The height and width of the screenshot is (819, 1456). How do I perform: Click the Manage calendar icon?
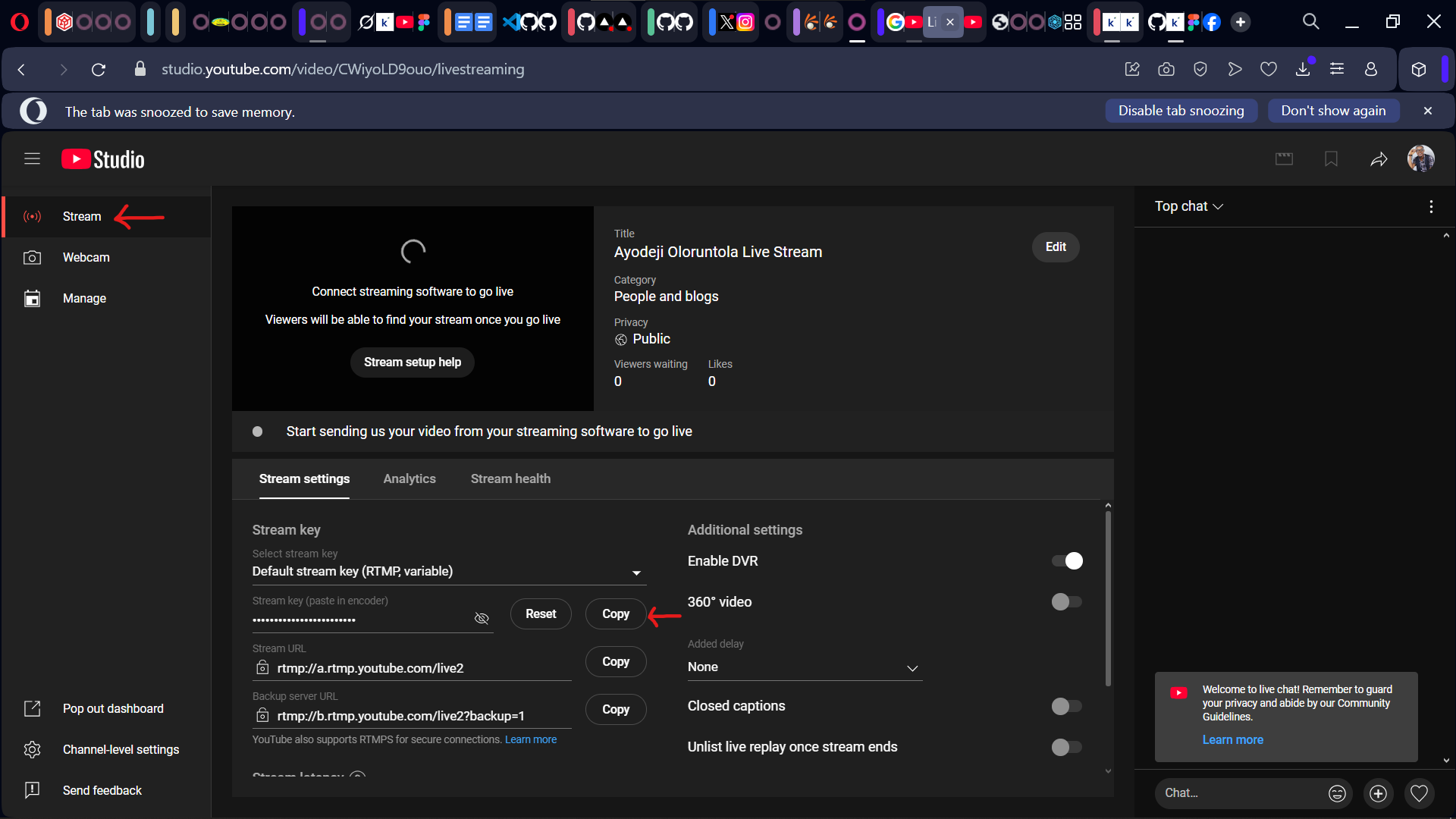(32, 298)
